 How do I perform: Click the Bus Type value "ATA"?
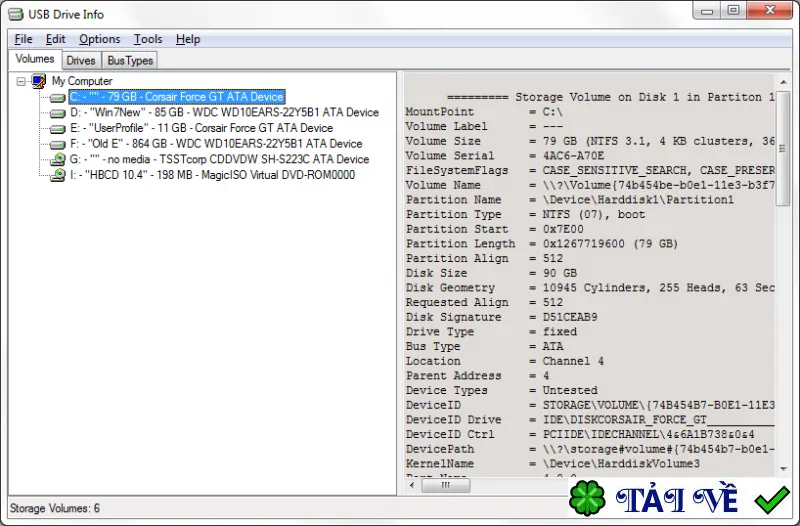click(553, 346)
